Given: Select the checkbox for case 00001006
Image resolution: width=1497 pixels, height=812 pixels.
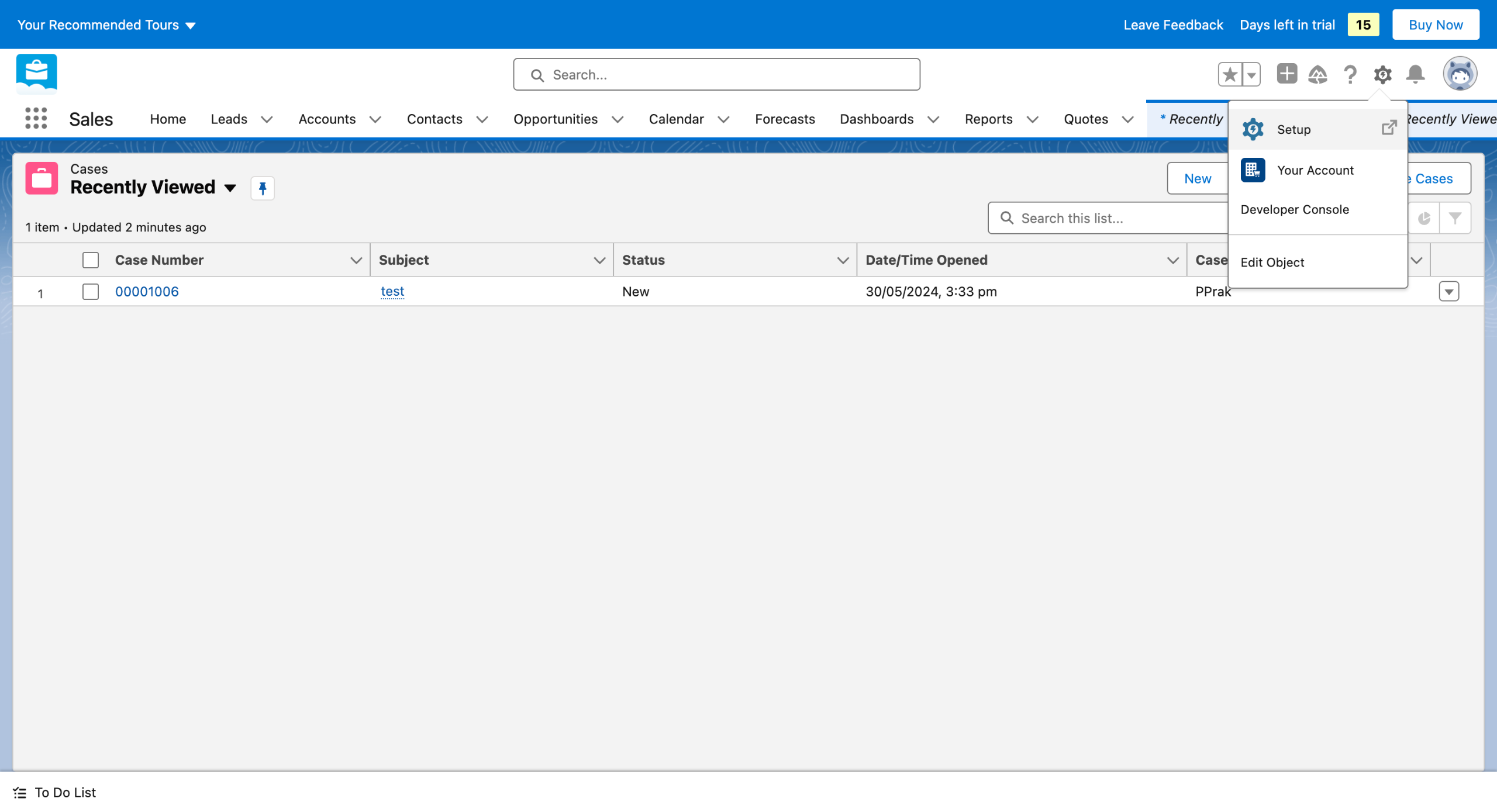Looking at the screenshot, I should click(x=91, y=291).
